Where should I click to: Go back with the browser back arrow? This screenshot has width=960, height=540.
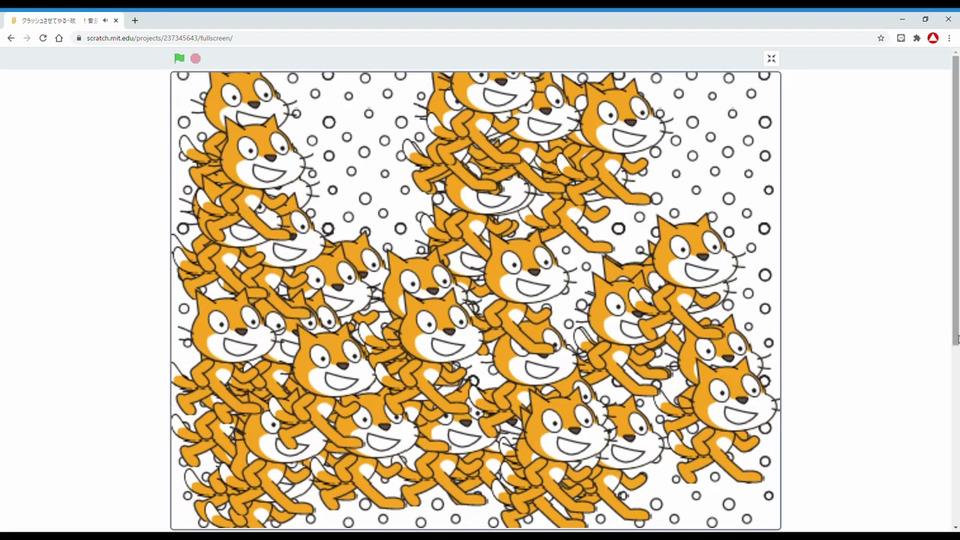point(11,38)
